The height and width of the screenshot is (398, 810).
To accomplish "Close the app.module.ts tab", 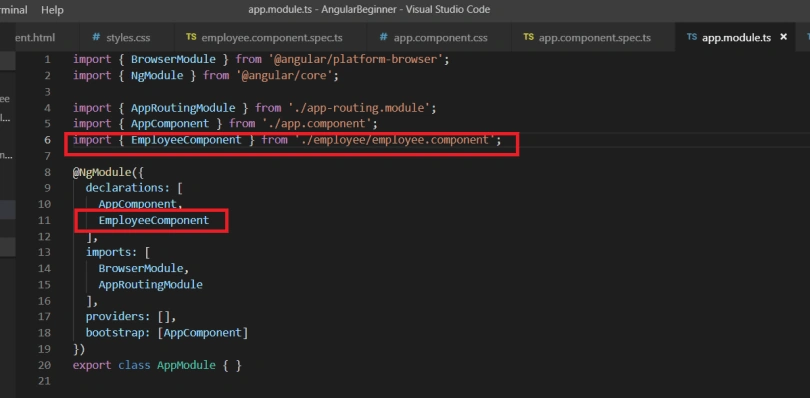I will coord(783,37).
